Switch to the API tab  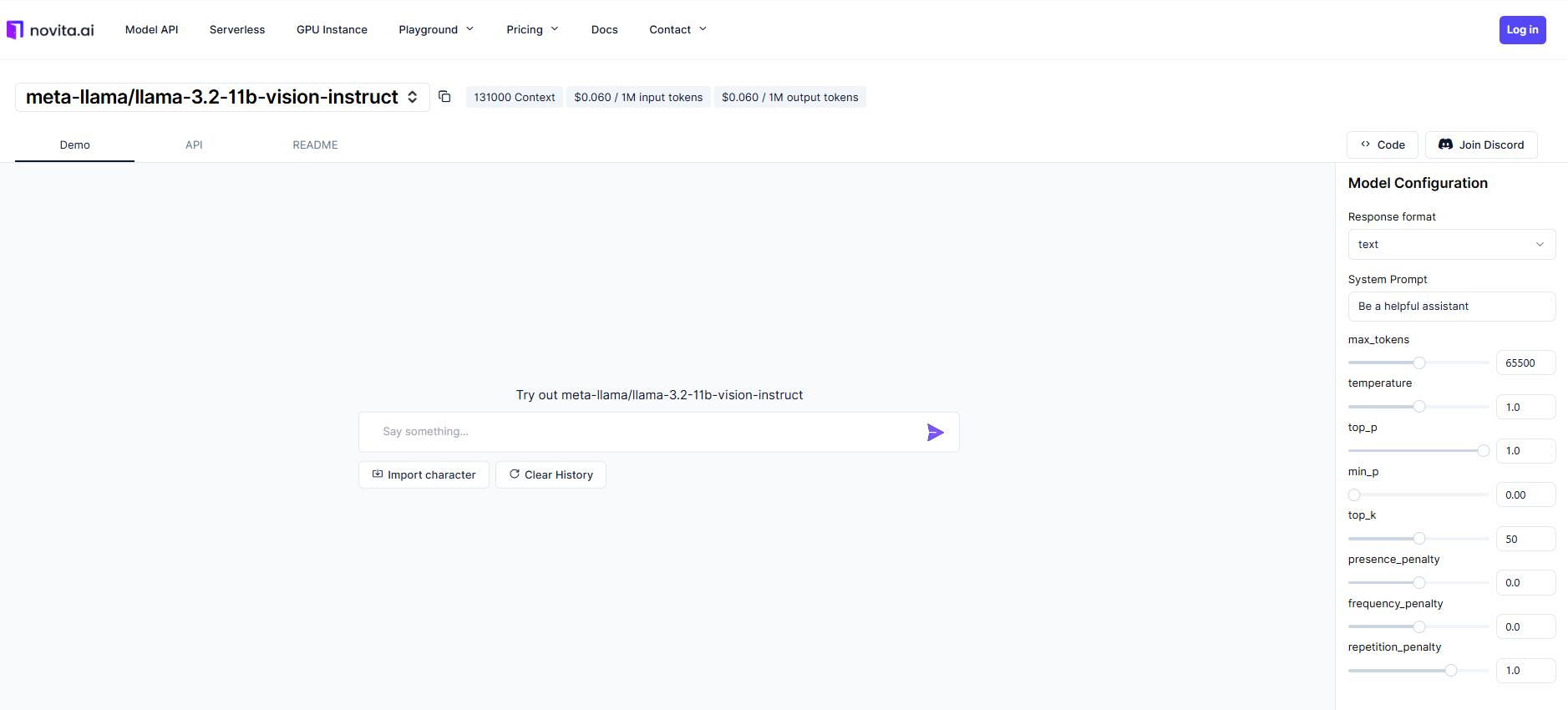tap(194, 145)
